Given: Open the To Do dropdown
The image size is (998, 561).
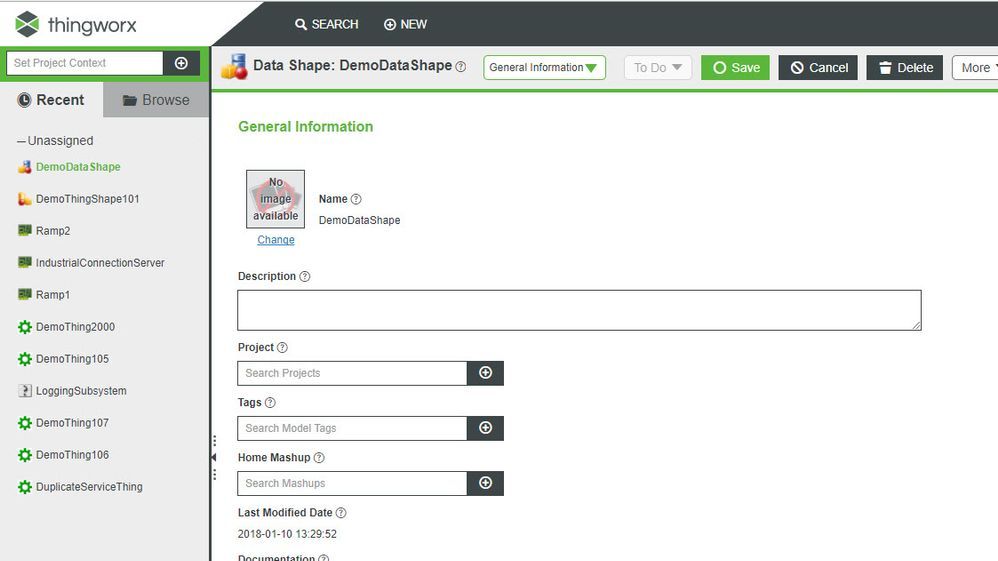Looking at the screenshot, I should (x=658, y=67).
